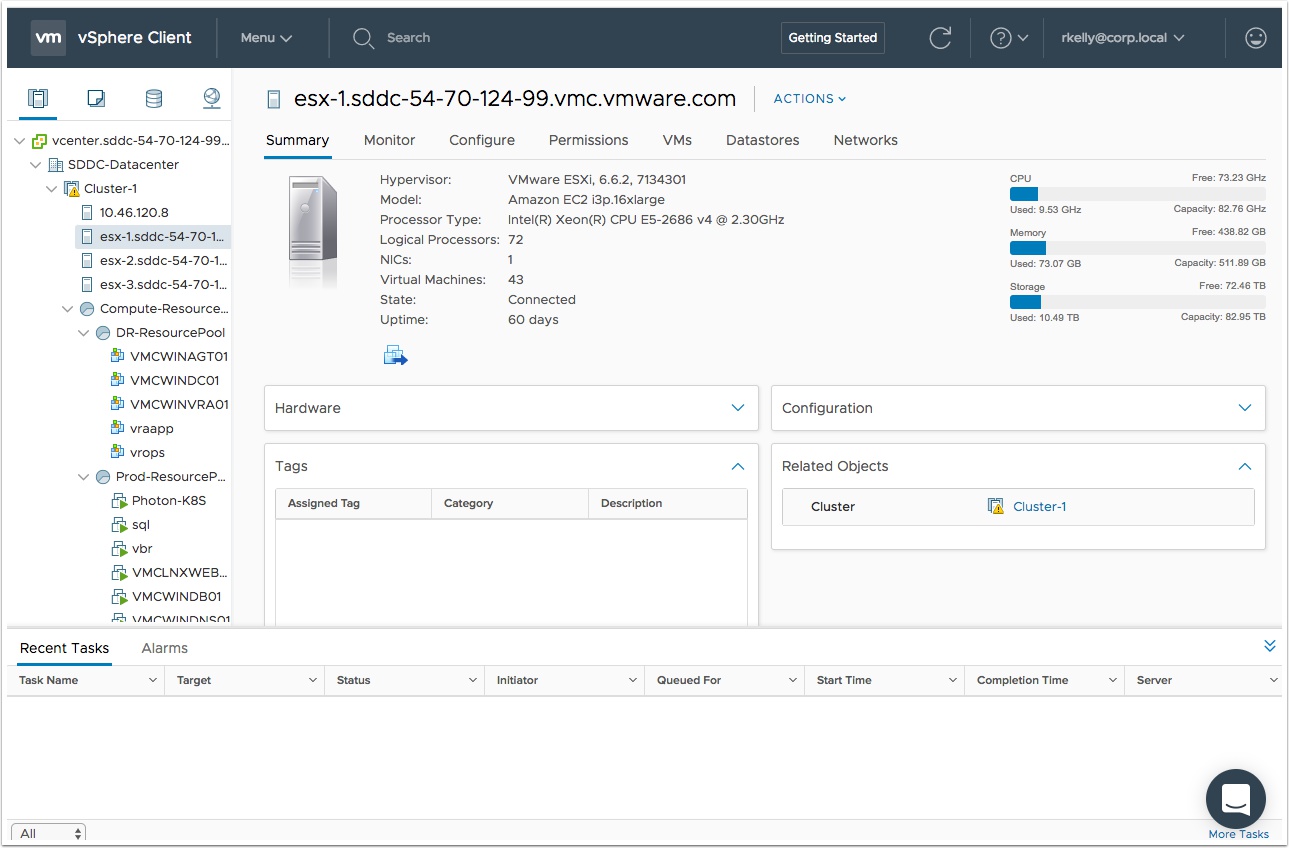Screen dimensions: 1289x848
Task: Click the More Tasks link
Action: 1238,834
